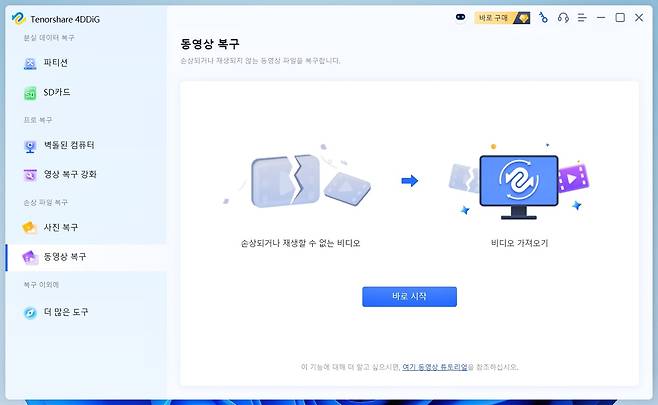The width and height of the screenshot is (658, 405).
Task: Start repair with 바로 시작 button
Action: click(x=409, y=297)
